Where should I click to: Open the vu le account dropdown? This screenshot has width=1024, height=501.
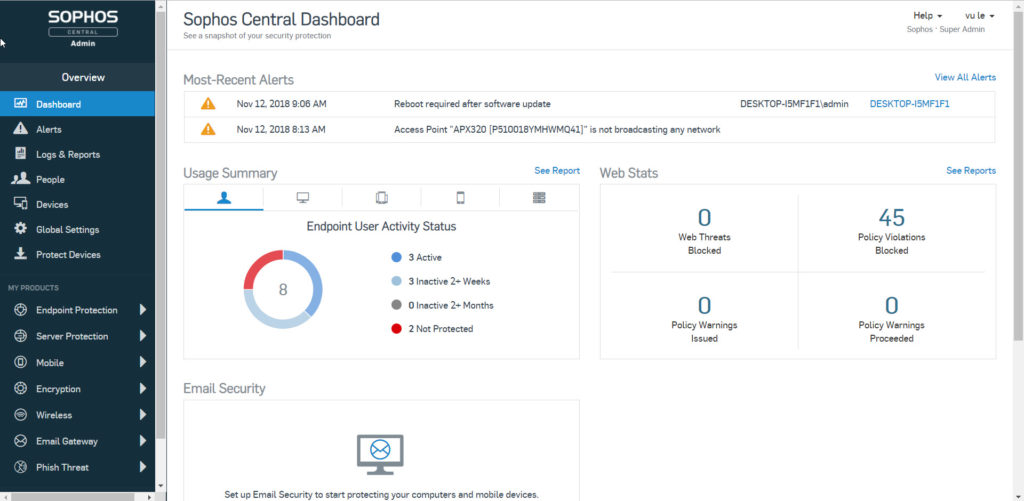coord(980,16)
